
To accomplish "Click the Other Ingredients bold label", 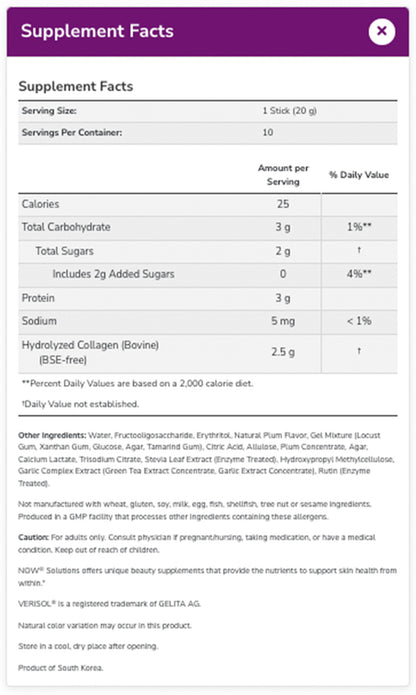I will pyautogui.click(x=52, y=435).
